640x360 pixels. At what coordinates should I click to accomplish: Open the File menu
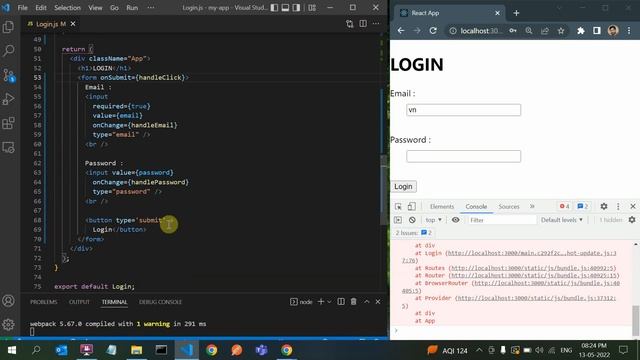click(x=22, y=8)
